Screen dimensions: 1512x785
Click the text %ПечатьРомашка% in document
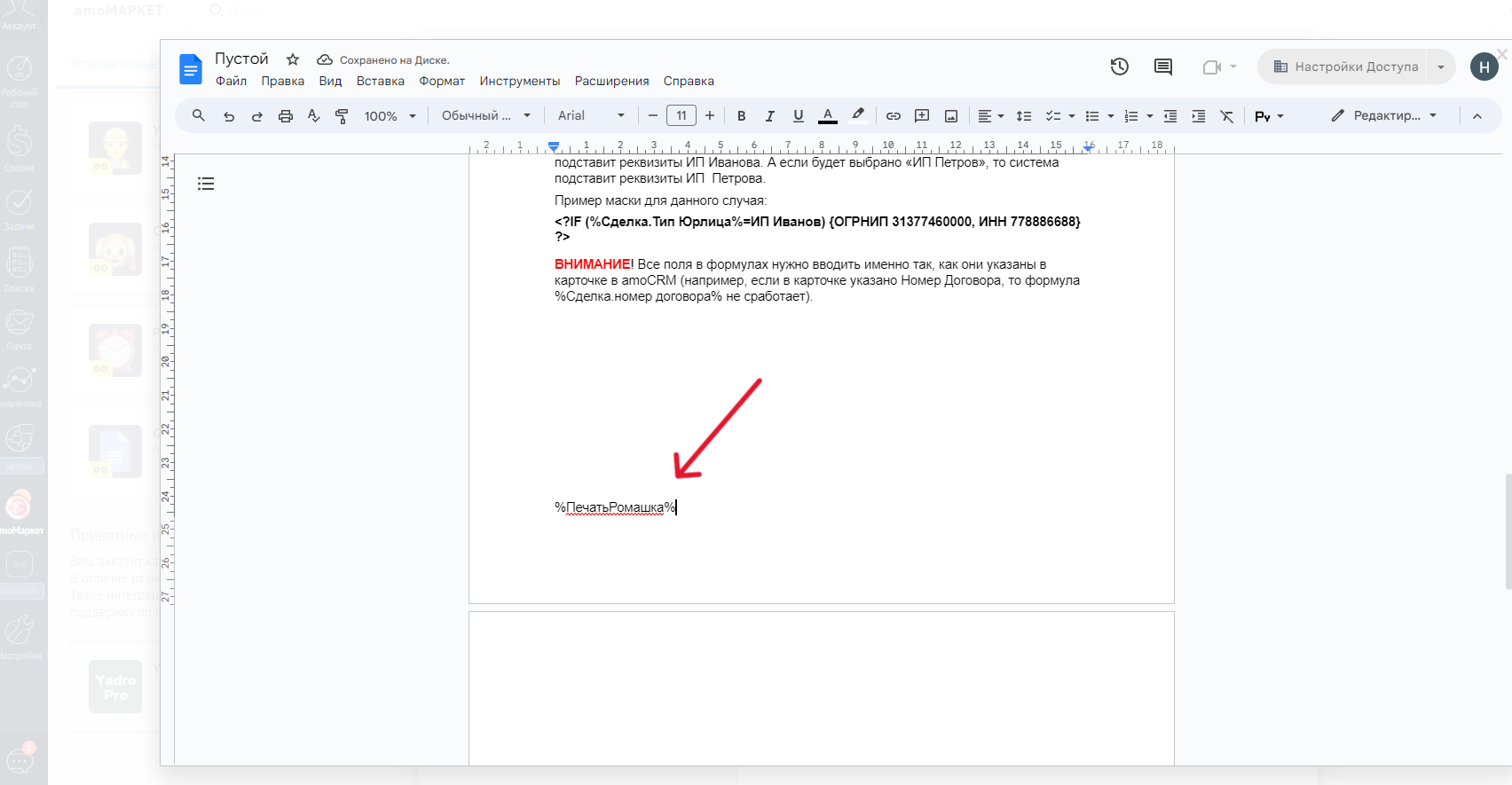(615, 507)
